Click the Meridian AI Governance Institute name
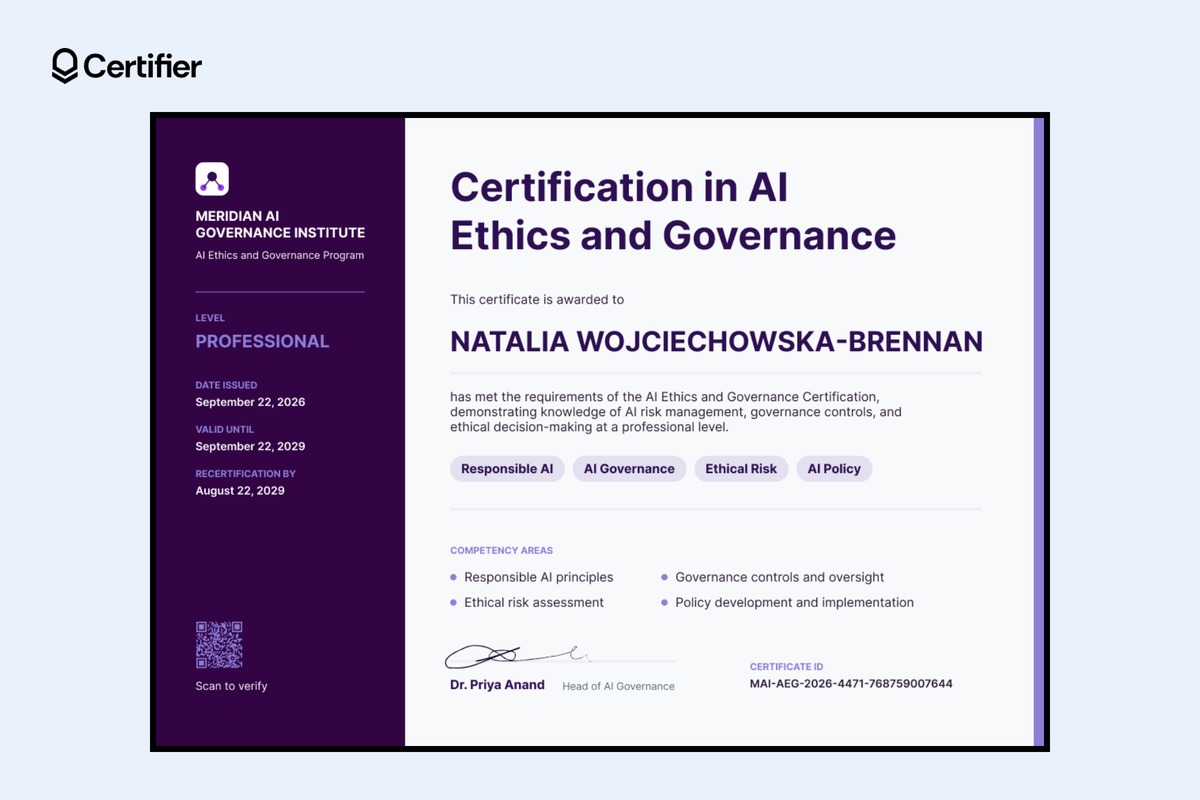The image size is (1200, 800). pyautogui.click(x=280, y=224)
